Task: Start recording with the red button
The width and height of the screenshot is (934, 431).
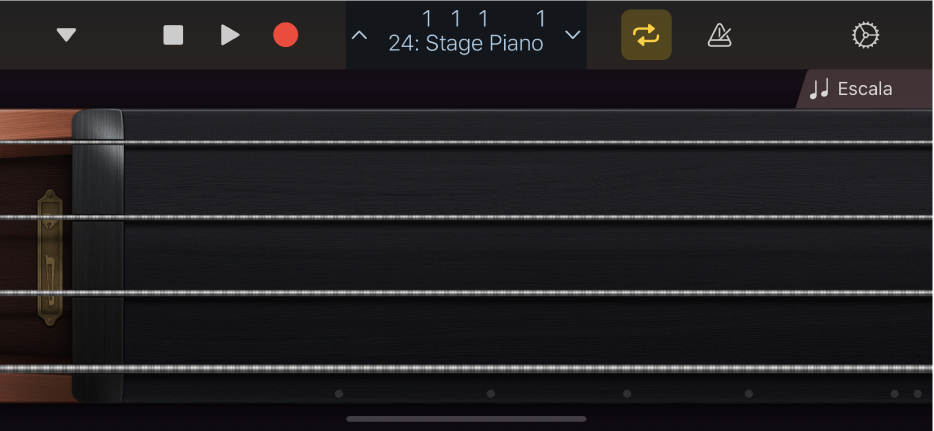Action: tap(286, 36)
